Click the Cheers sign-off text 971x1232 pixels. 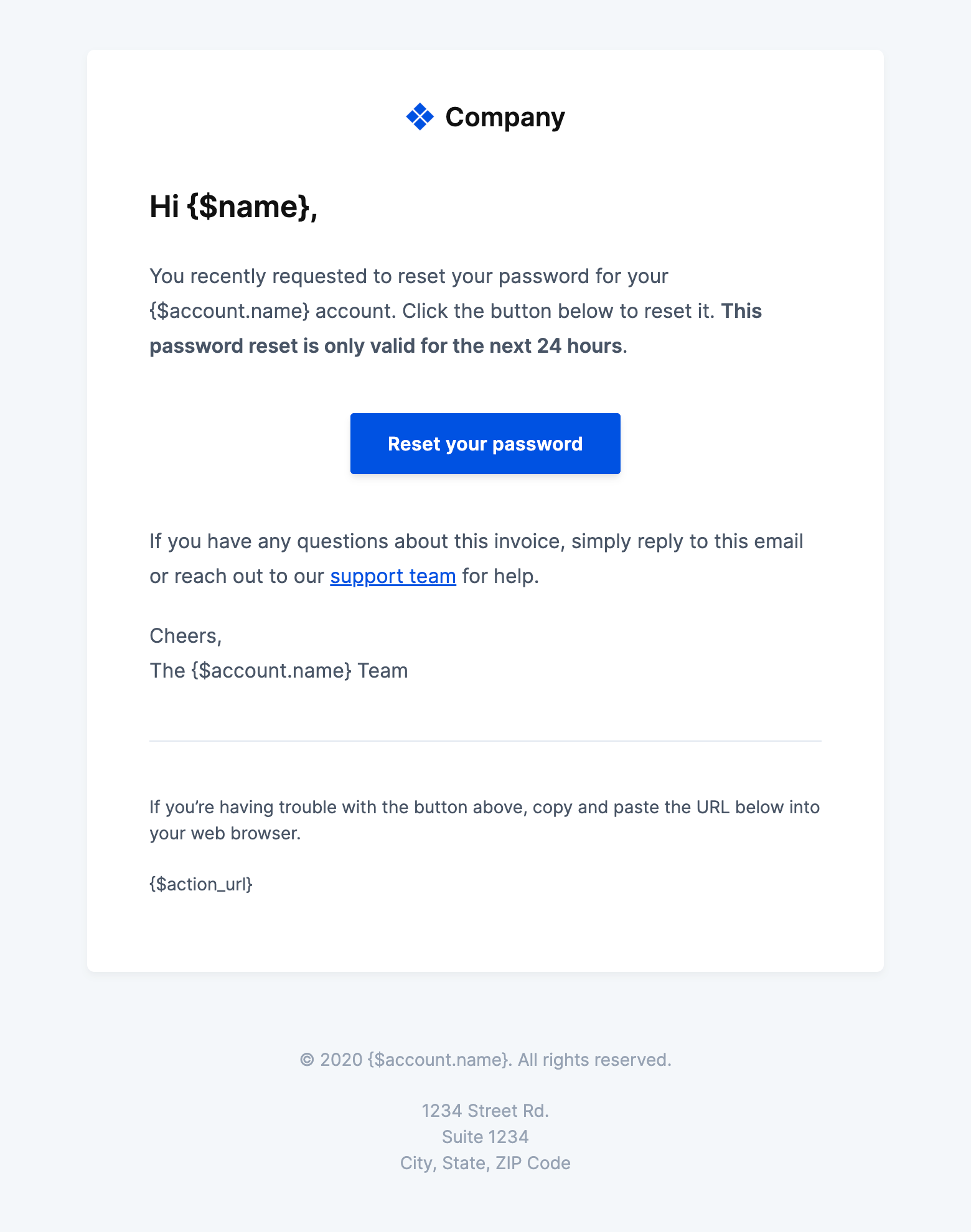[185, 636]
